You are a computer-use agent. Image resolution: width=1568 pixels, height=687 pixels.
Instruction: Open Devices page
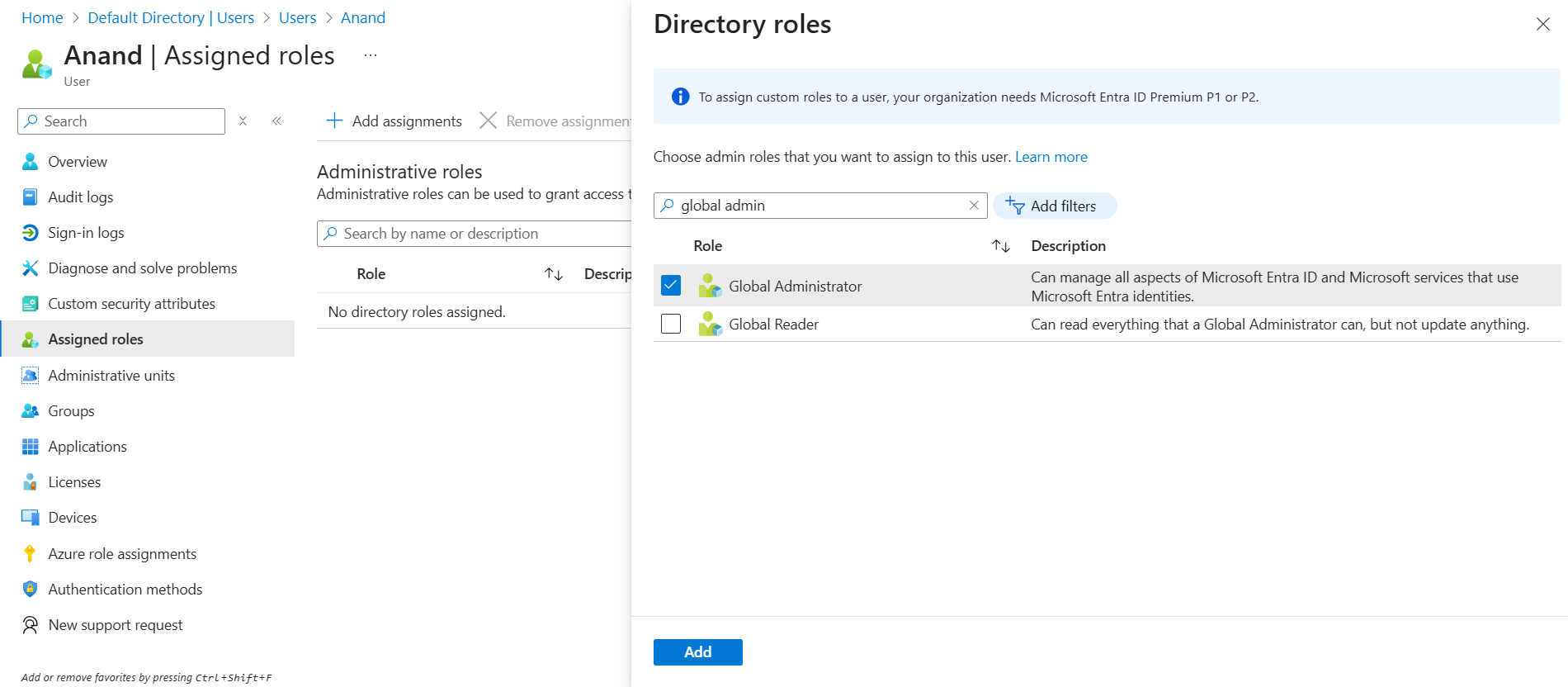[x=73, y=518]
